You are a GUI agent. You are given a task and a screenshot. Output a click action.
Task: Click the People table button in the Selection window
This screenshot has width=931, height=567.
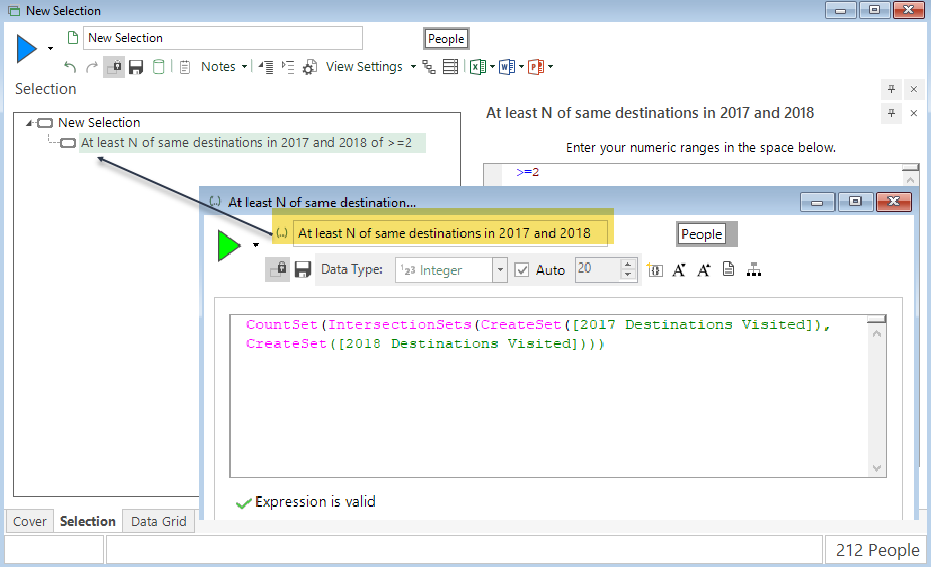tap(446, 39)
